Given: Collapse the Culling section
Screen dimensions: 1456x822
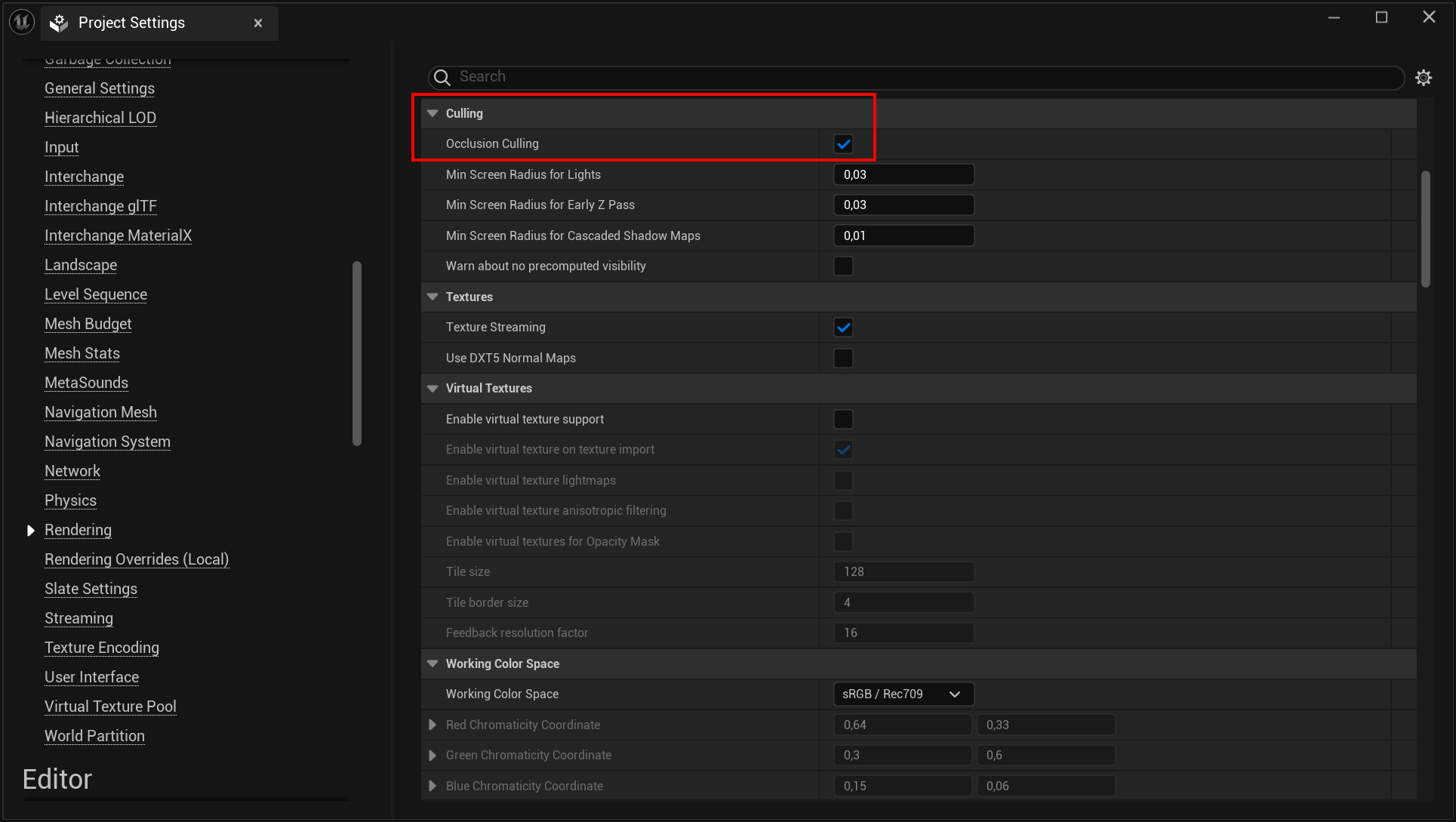Looking at the screenshot, I should click(x=432, y=112).
